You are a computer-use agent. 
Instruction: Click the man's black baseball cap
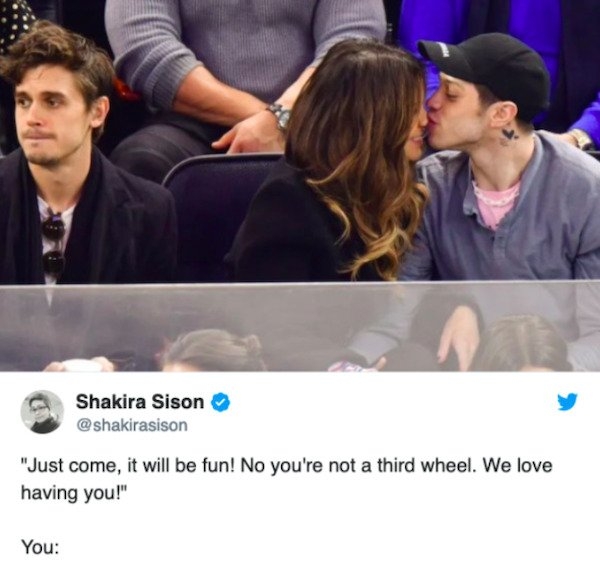coord(490,73)
